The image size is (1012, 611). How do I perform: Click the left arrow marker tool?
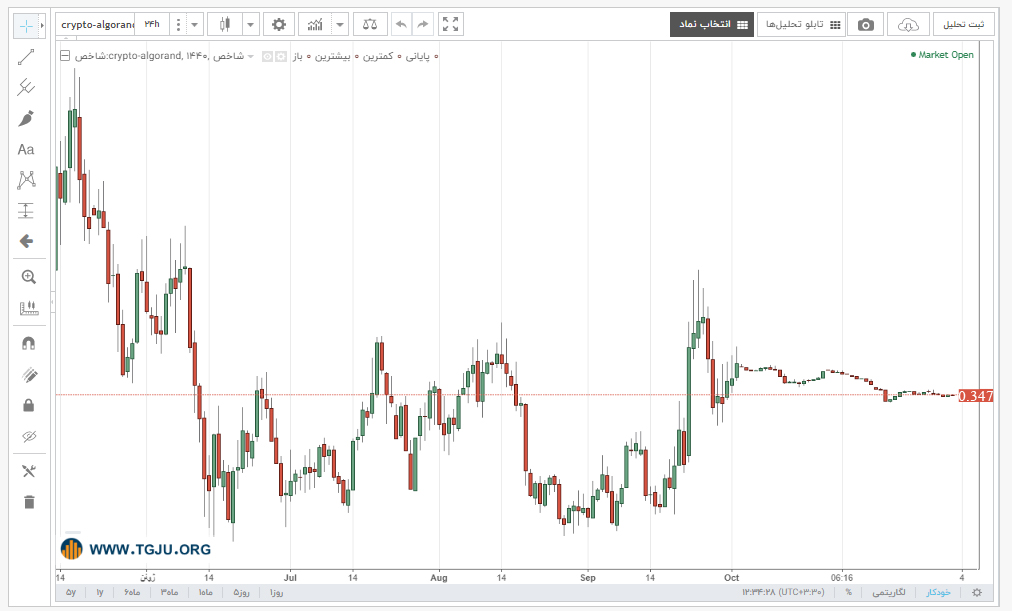(x=26, y=241)
